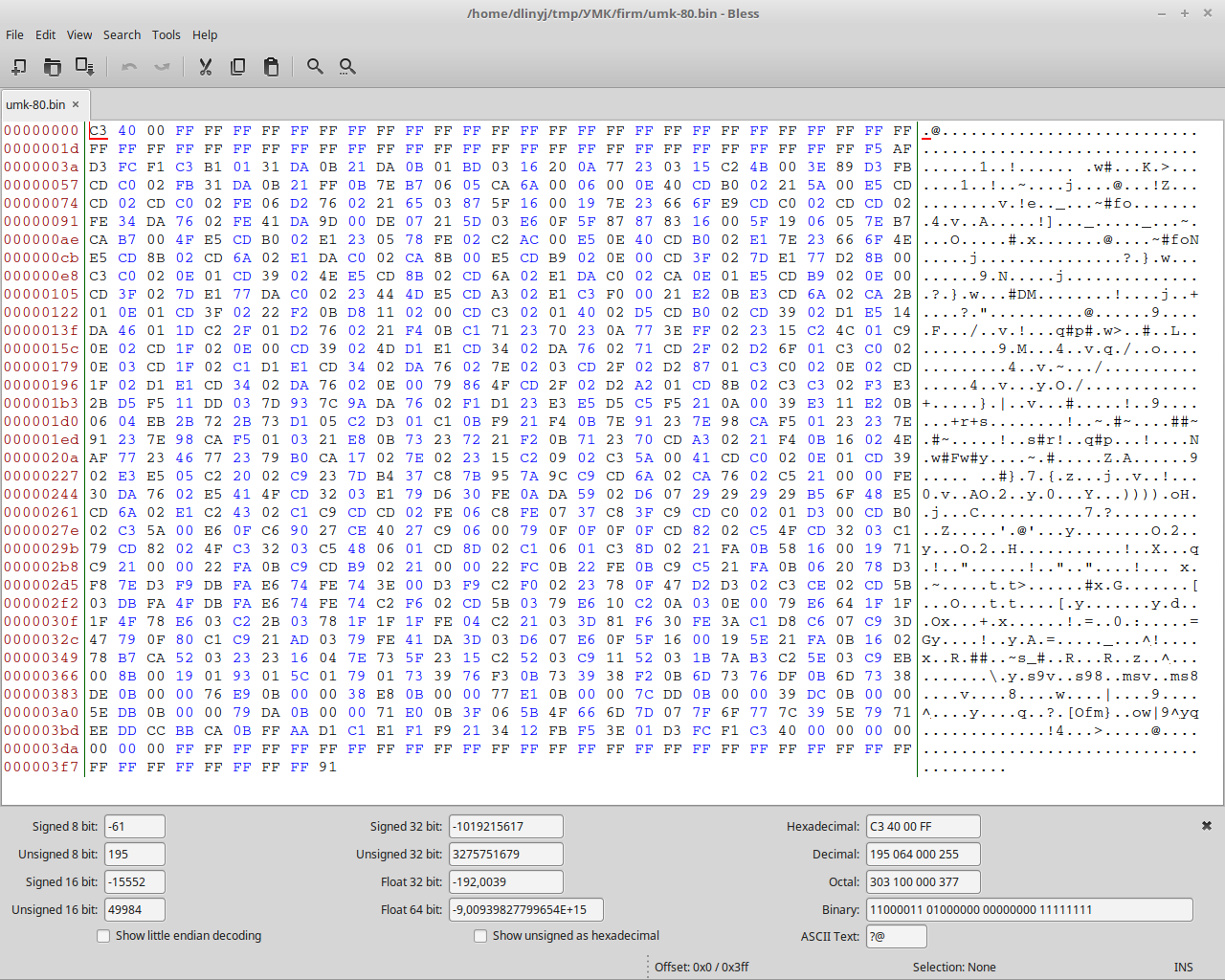Click the Signed 16 bit value field
Screen dimensions: 1225x980
[134, 882]
